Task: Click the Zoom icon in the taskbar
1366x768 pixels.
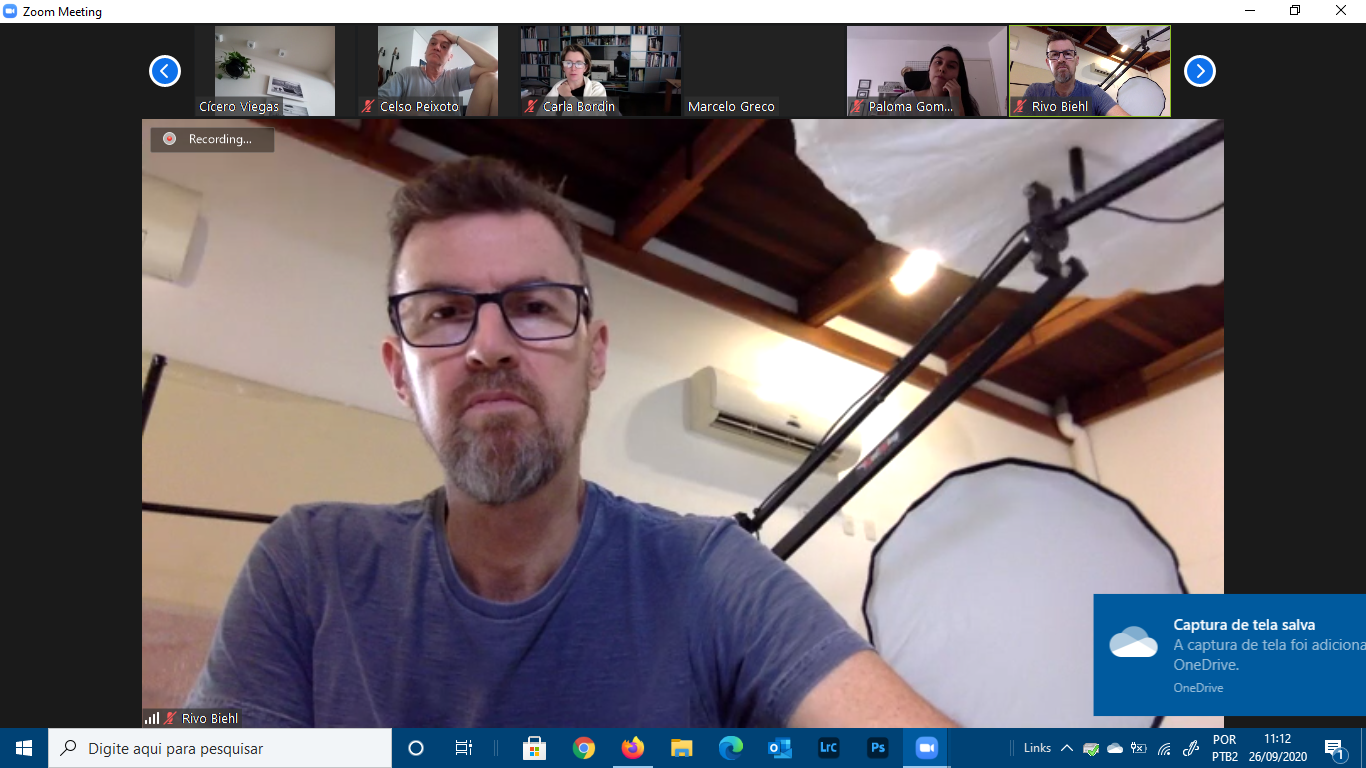Action: point(926,748)
